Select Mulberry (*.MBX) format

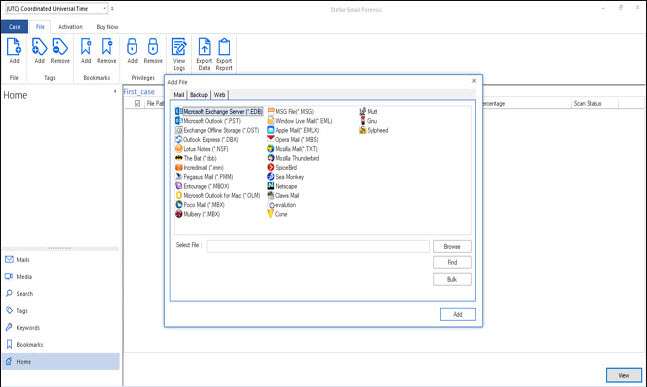pyautogui.click(x=198, y=214)
